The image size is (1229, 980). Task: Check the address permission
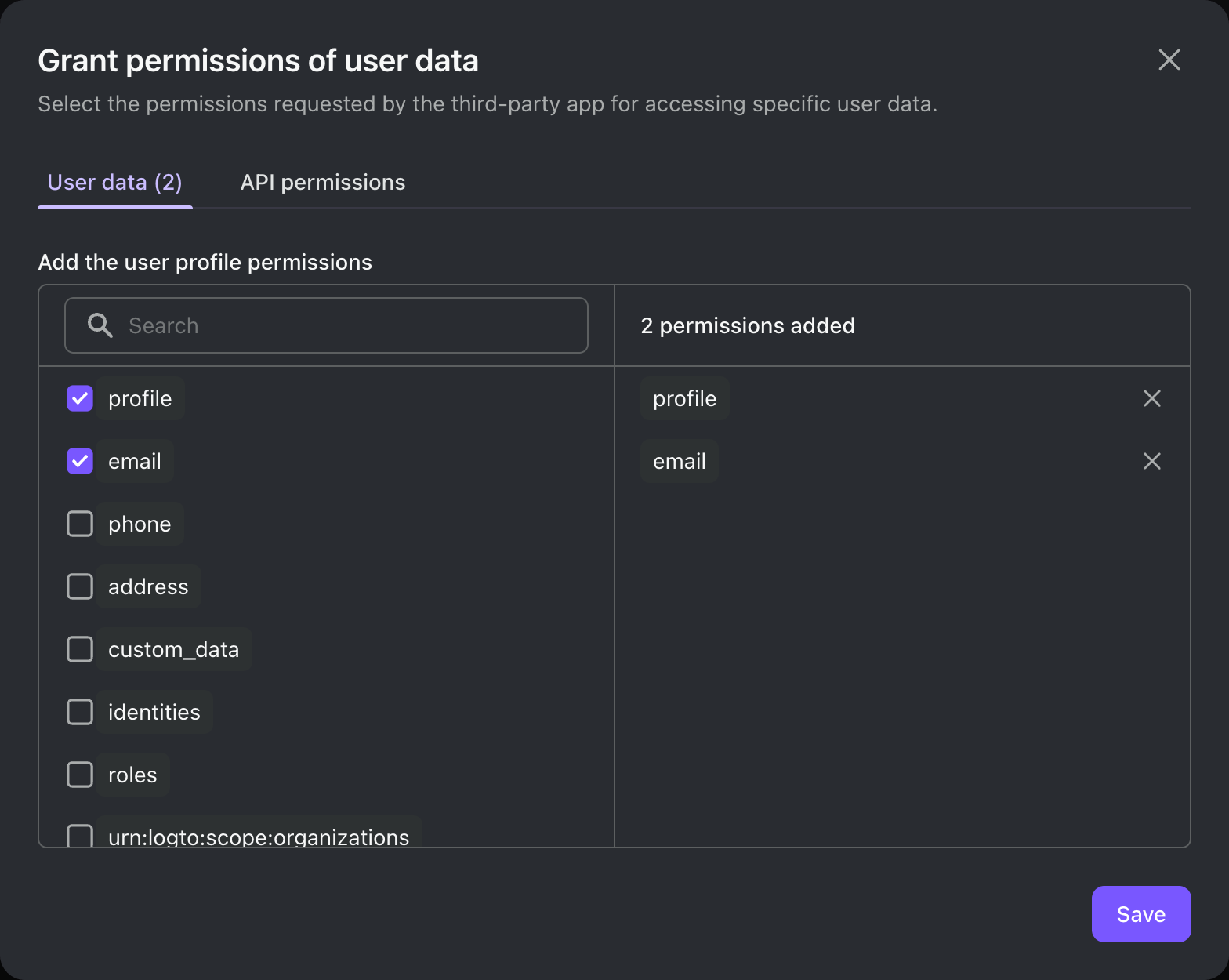coord(80,586)
